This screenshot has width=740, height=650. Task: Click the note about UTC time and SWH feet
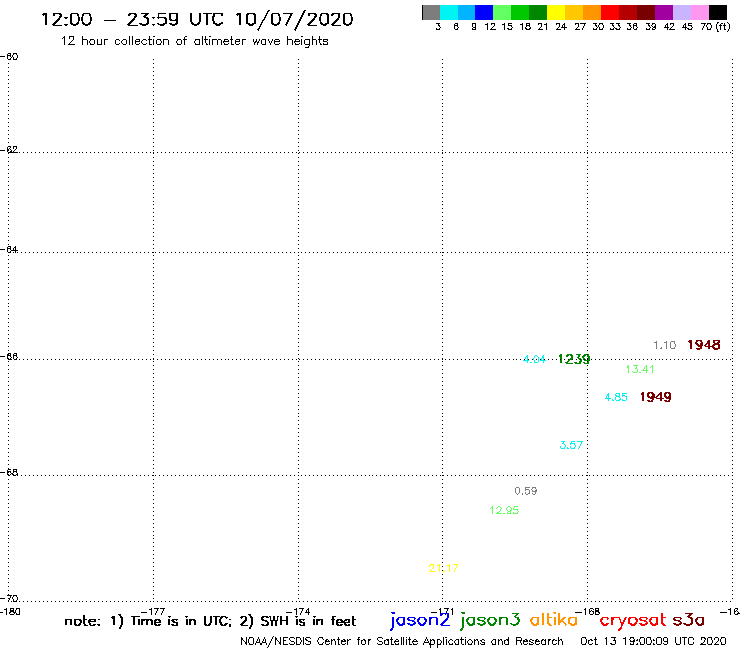[x=210, y=621]
